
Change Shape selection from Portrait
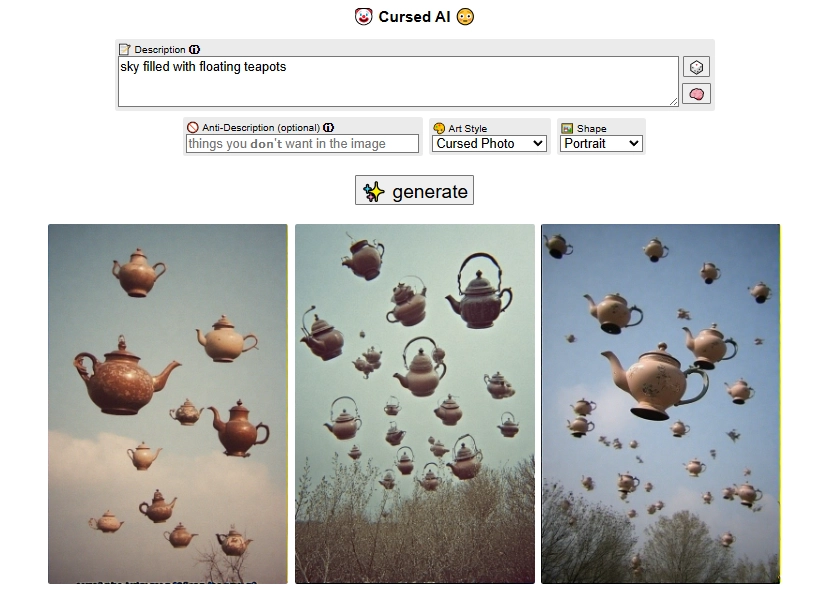[x=601, y=143]
